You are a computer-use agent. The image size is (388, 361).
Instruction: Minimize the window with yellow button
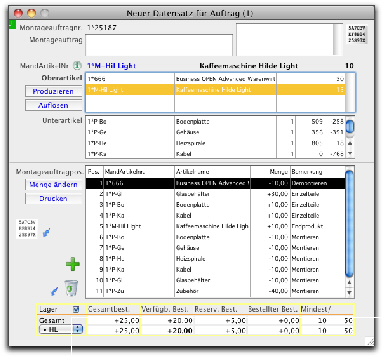tap(31, 13)
